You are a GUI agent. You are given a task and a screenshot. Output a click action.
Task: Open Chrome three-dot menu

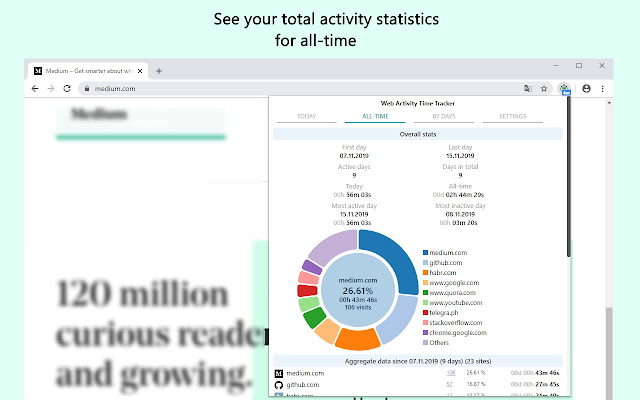[602, 89]
